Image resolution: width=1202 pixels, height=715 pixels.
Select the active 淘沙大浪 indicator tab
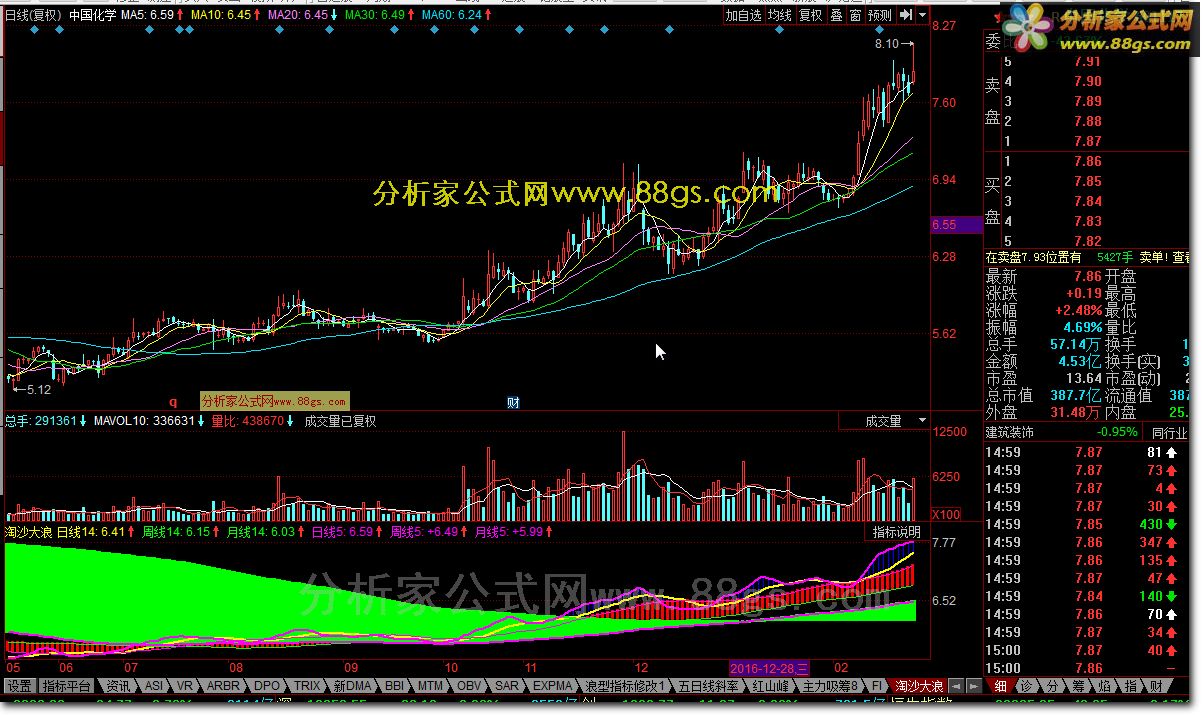click(x=918, y=686)
